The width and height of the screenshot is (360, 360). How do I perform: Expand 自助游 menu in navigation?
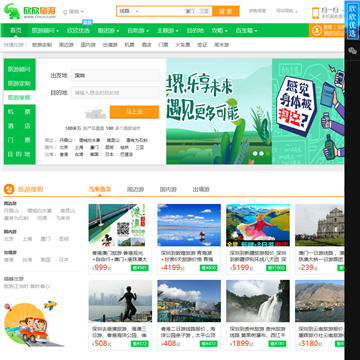pos(138,31)
